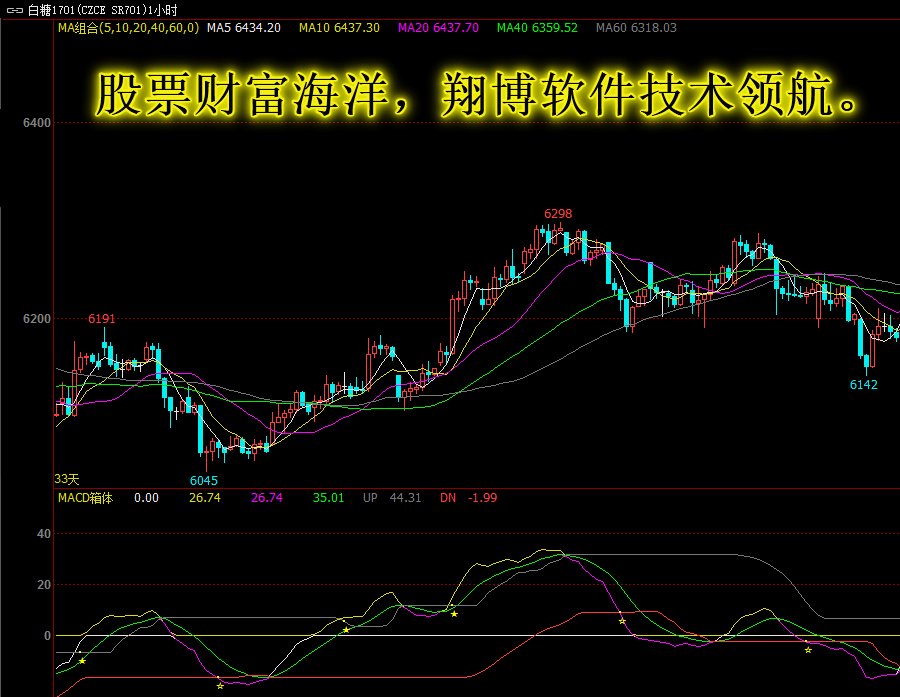Viewport: 900px width, 697px height.
Task: Click the MA10 6437.30 value label
Action: tap(339, 28)
